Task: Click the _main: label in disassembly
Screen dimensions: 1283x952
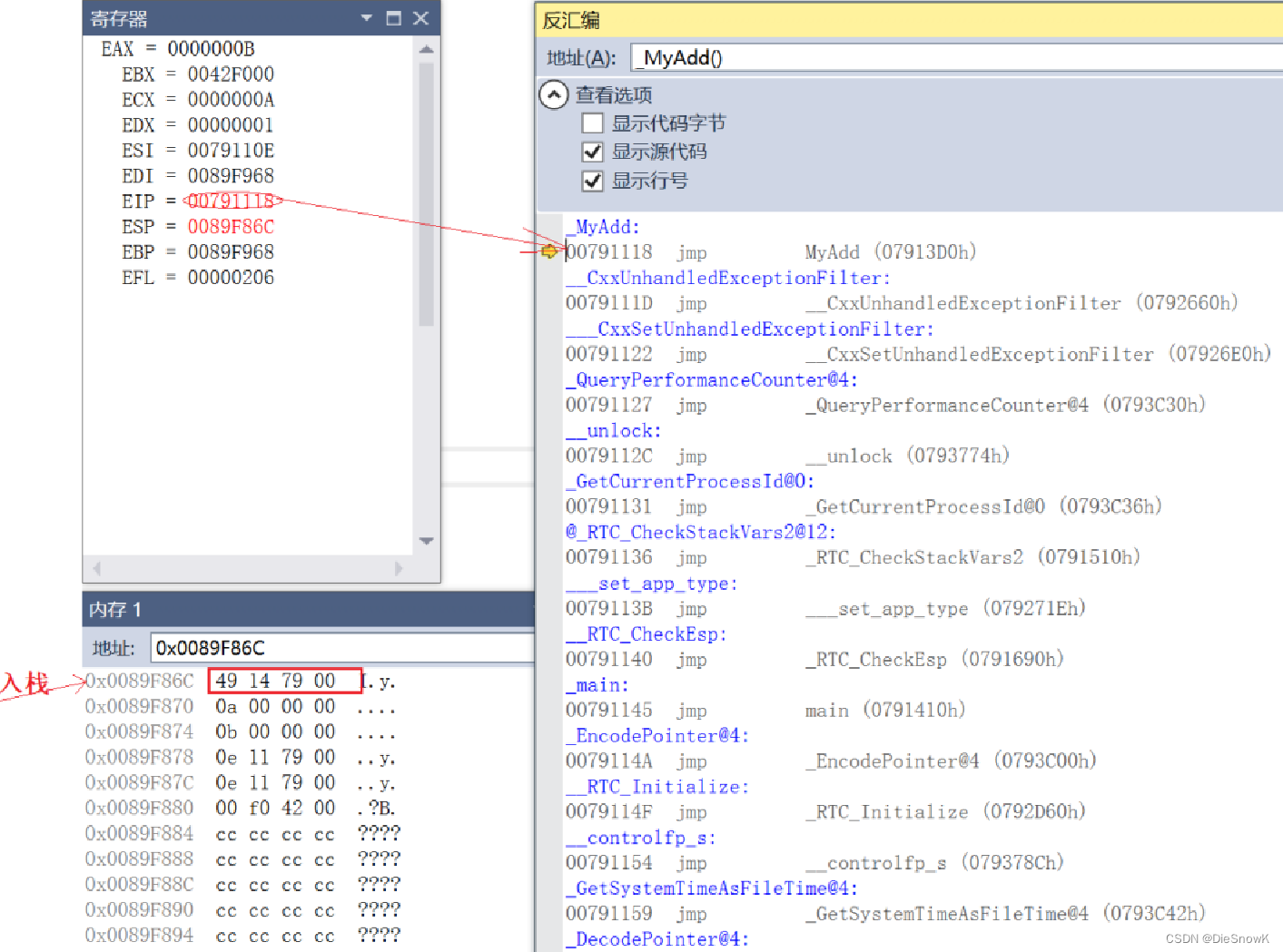Action: coord(597,684)
